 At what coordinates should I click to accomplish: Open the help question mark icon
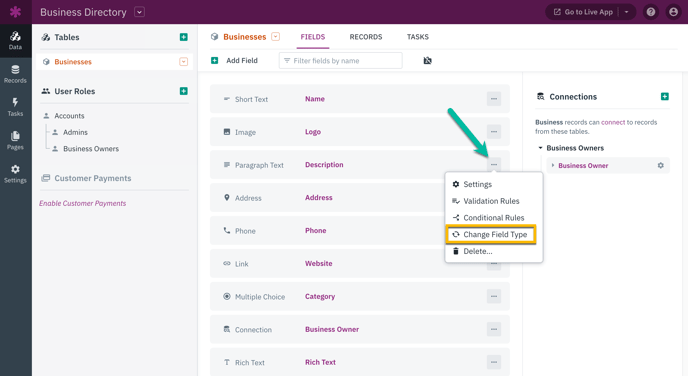click(651, 12)
